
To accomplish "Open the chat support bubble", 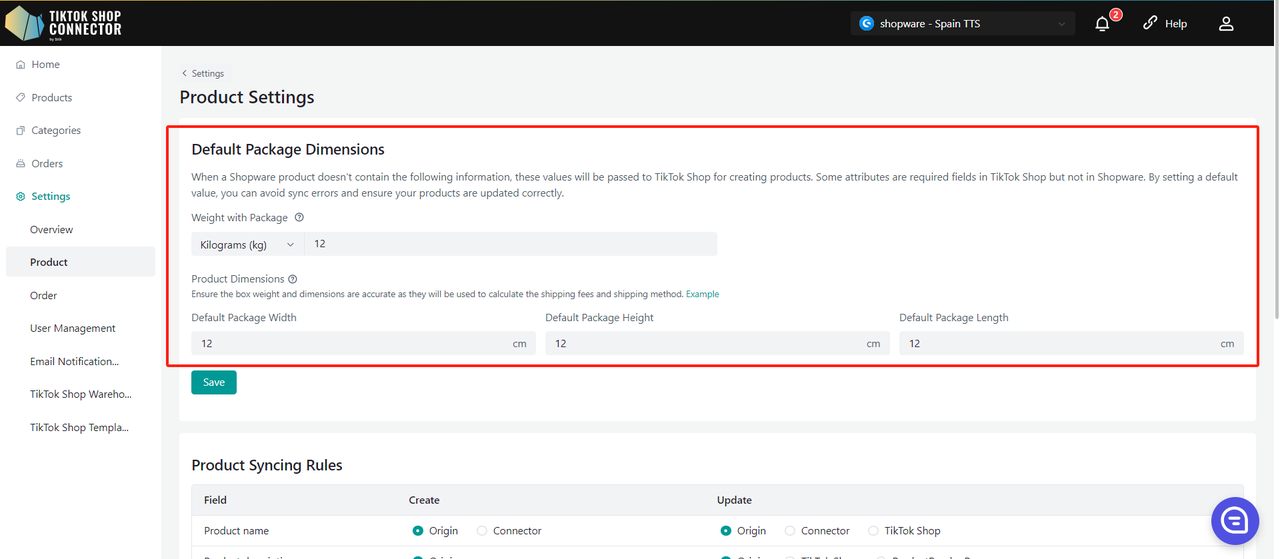I will point(1234,520).
